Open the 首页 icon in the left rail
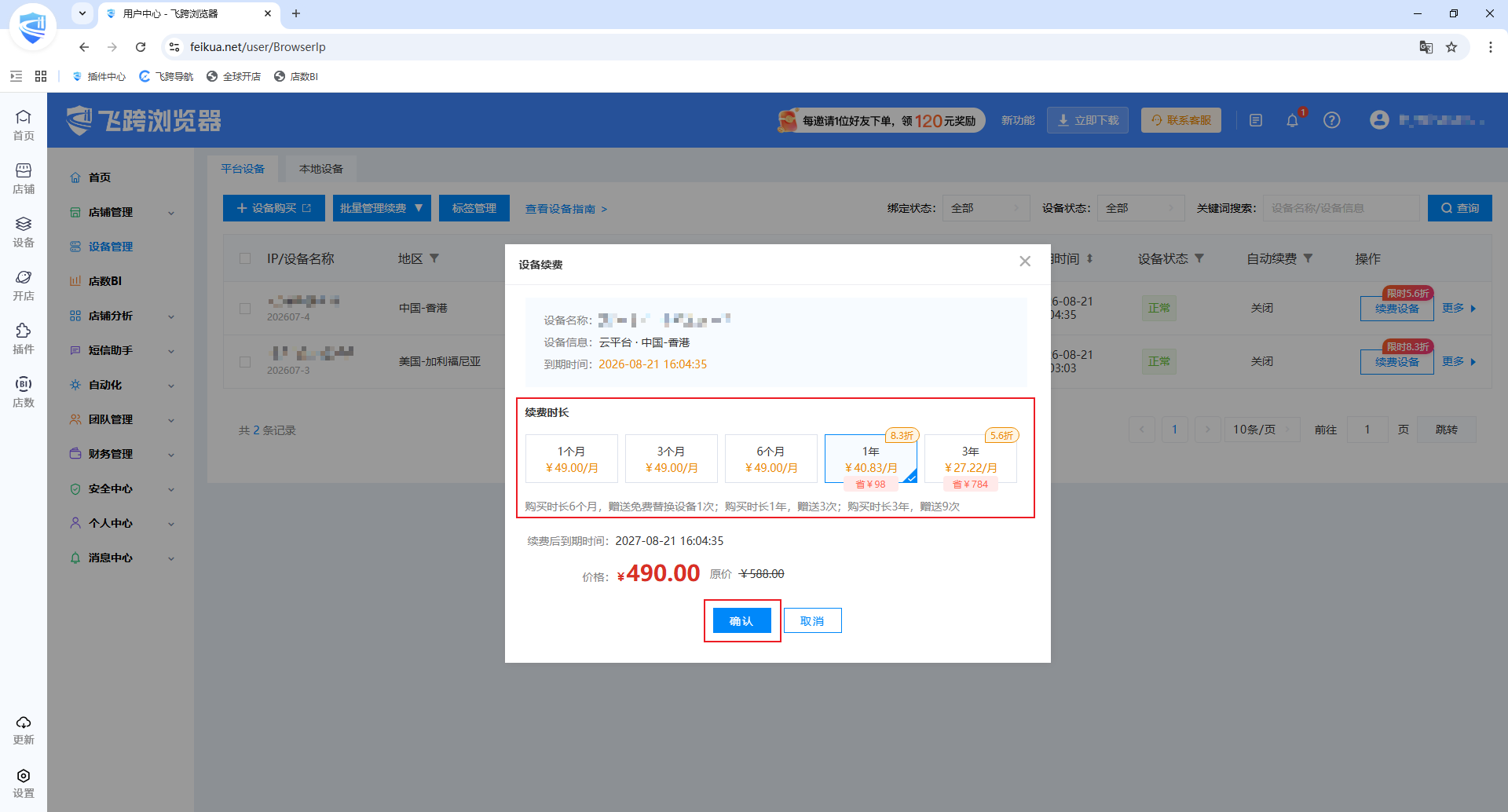1508x812 pixels. 24,125
